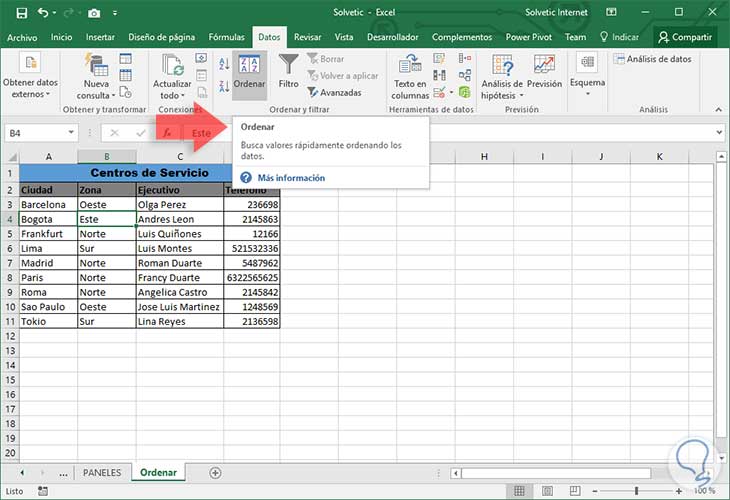Click the Análisis de datos button

click(653, 59)
